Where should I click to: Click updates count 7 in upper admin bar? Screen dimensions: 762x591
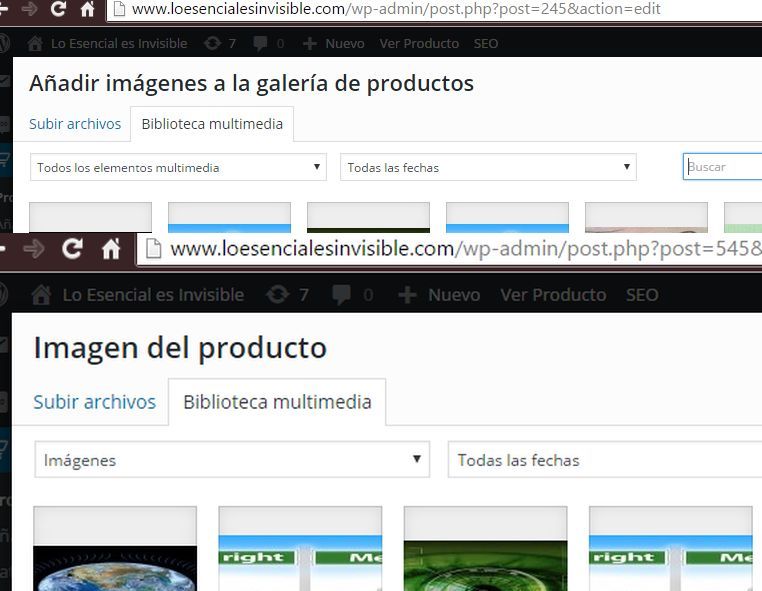pos(232,44)
